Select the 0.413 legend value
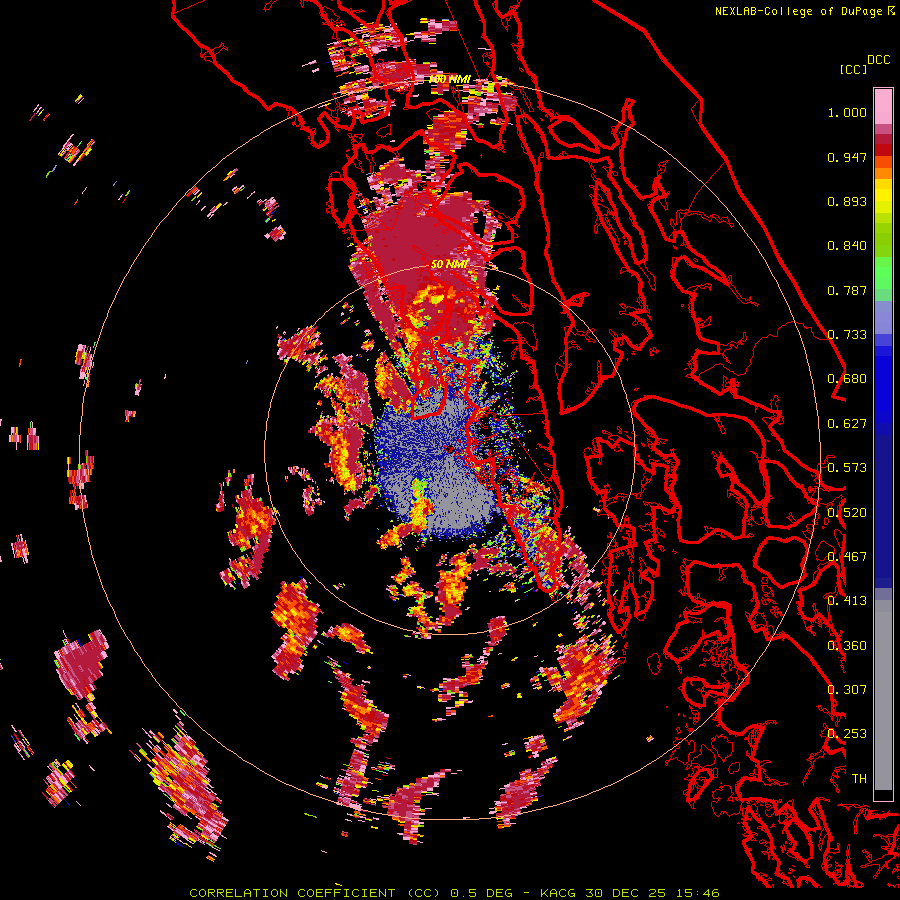 pyautogui.click(x=847, y=601)
